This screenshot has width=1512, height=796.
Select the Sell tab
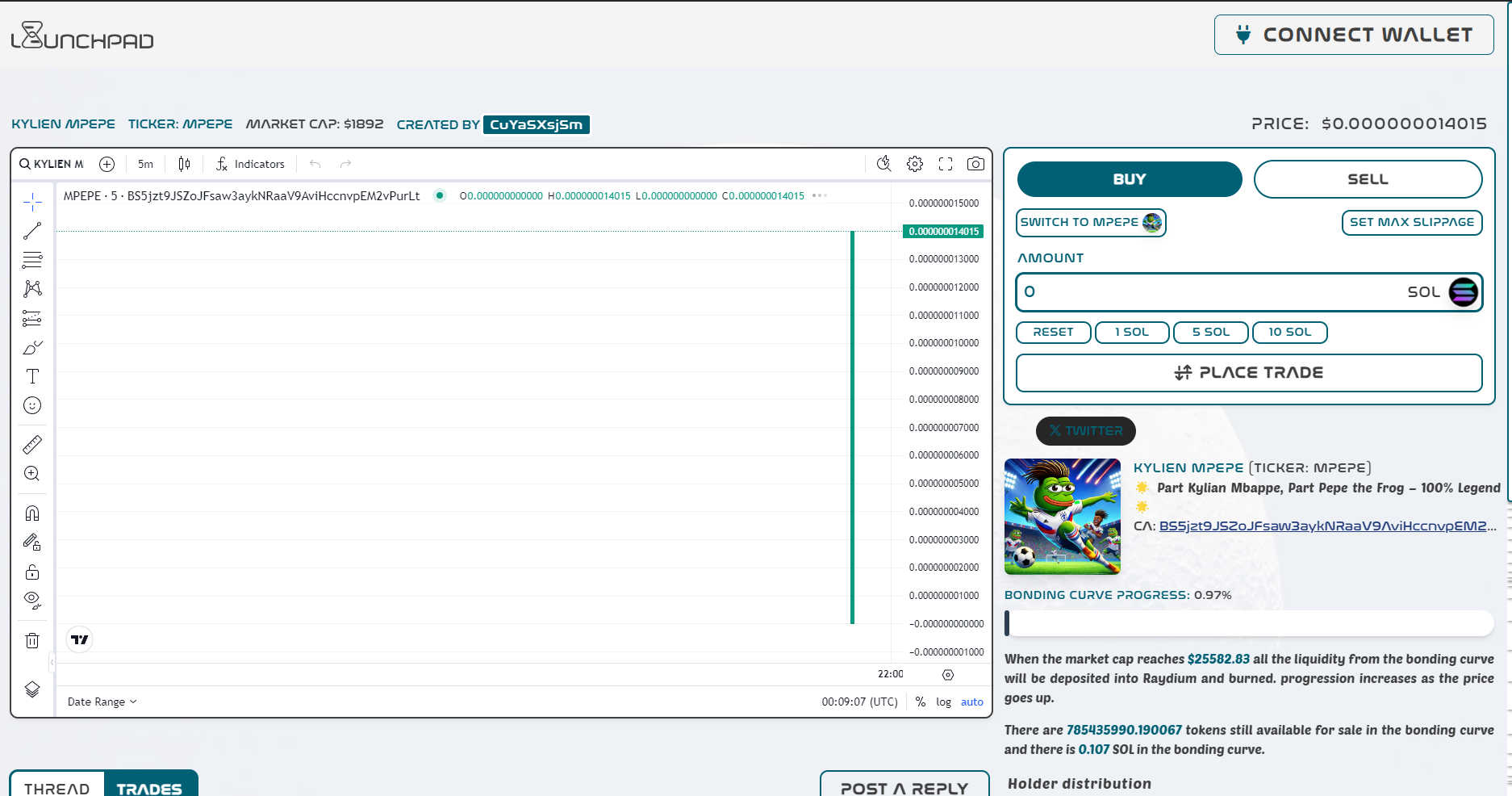[x=1368, y=179]
